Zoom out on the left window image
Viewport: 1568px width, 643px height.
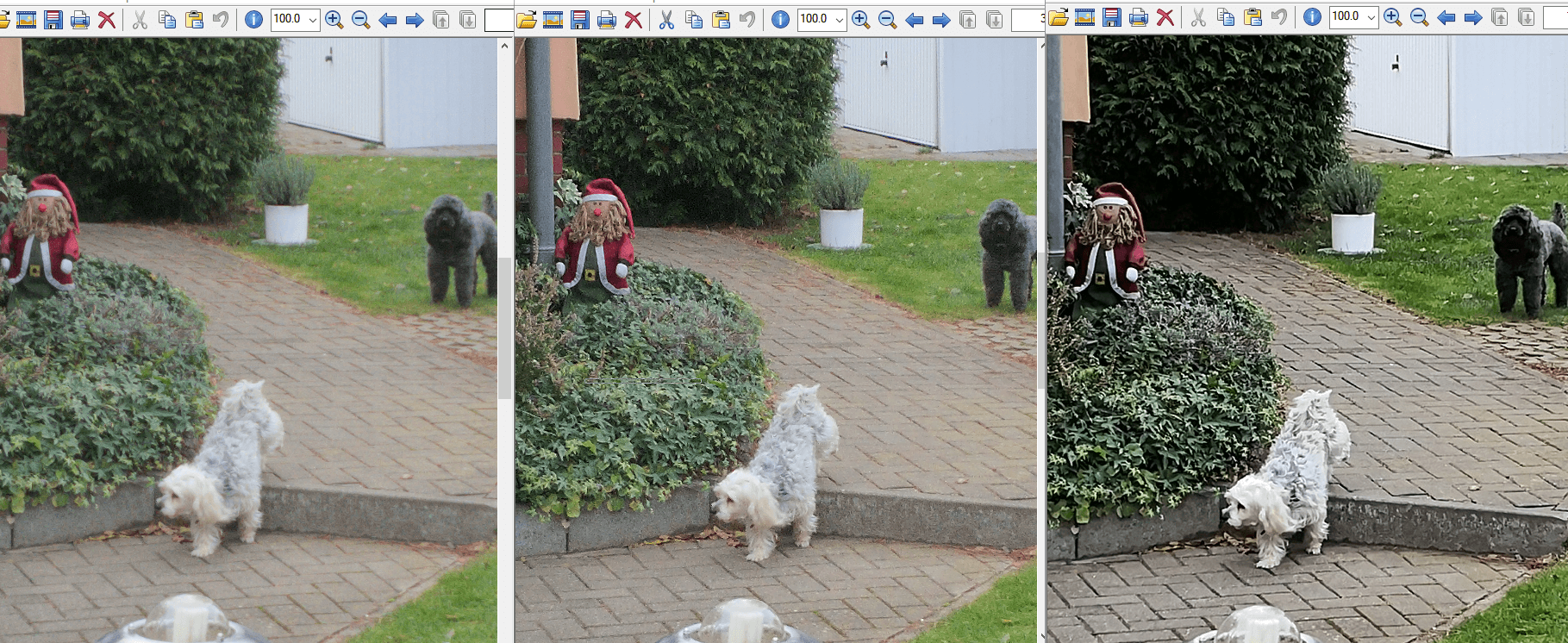pyautogui.click(x=361, y=19)
